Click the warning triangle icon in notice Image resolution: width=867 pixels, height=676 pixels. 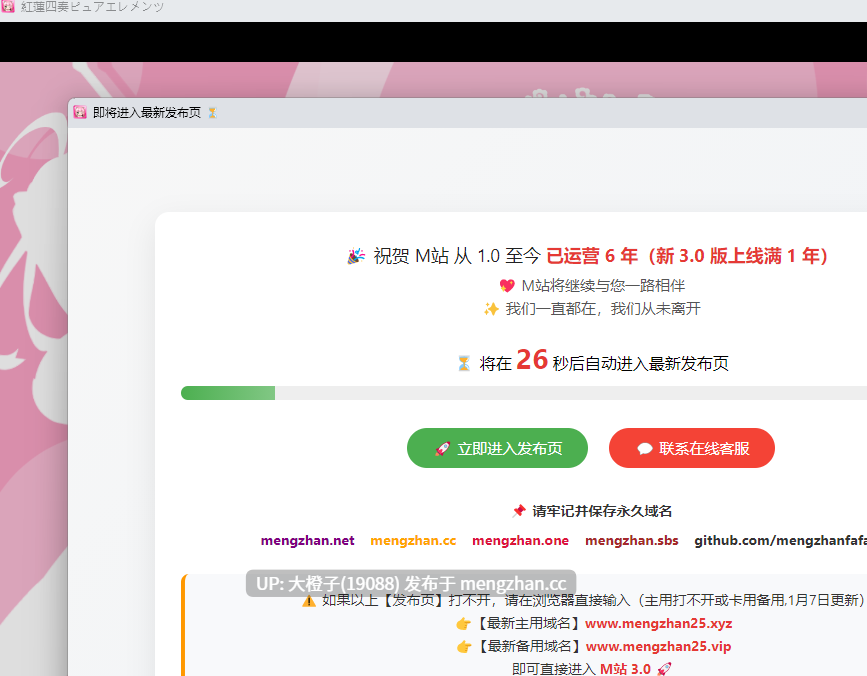coord(309,601)
